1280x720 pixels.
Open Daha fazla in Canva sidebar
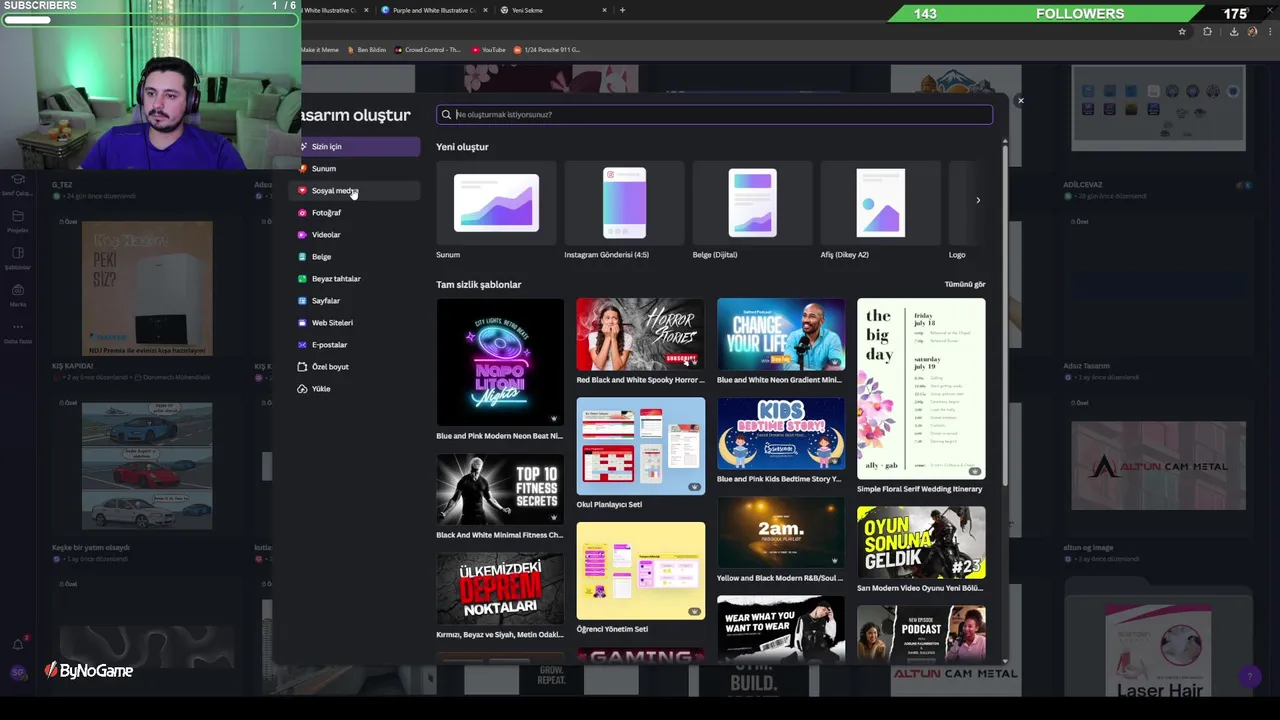tap(18, 332)
